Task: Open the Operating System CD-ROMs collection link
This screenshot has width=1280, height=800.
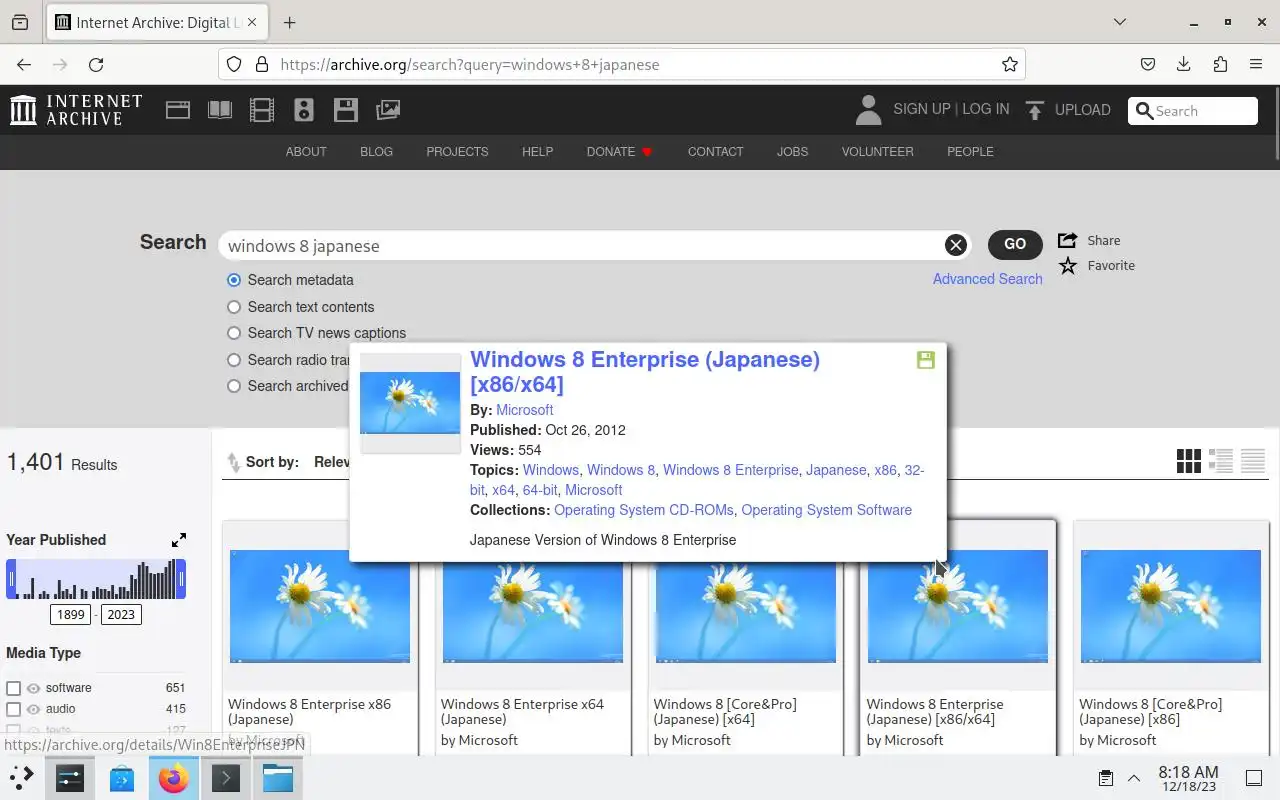Action: pos(643,510)
